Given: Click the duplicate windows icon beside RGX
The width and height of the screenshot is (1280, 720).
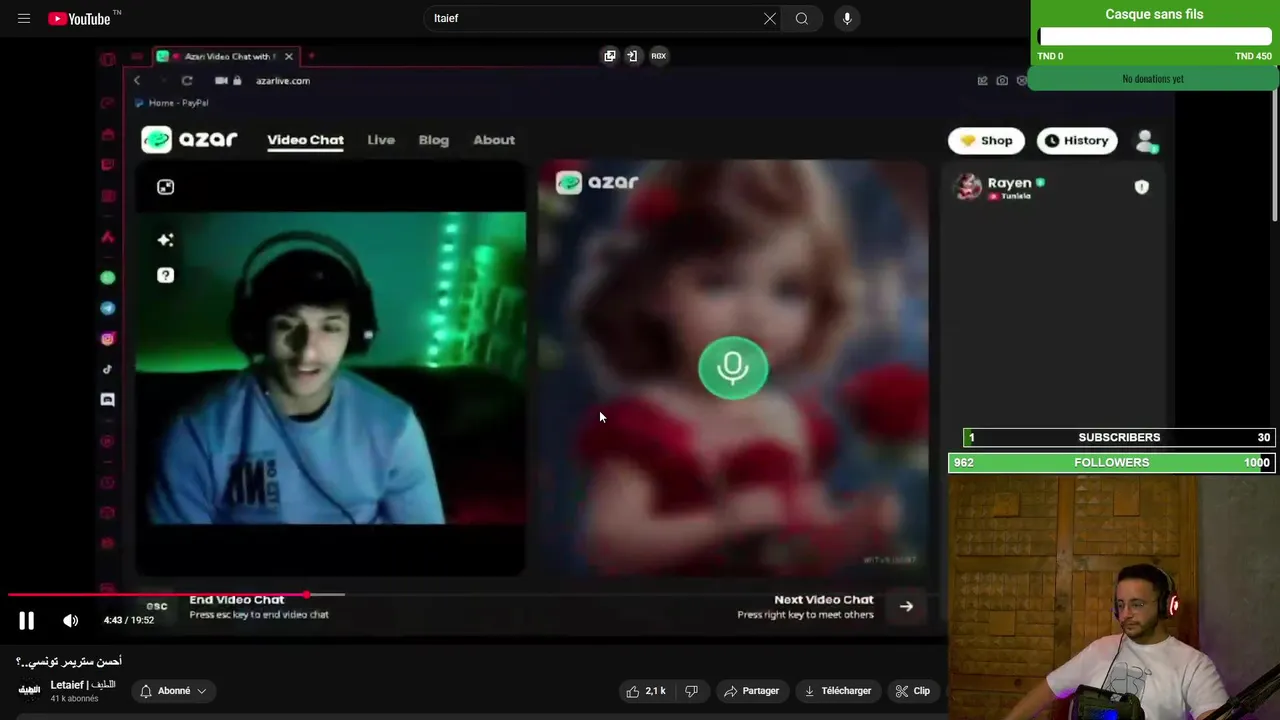Looking at the screenshot, I should pyautogui.click(x=610, y=56).
